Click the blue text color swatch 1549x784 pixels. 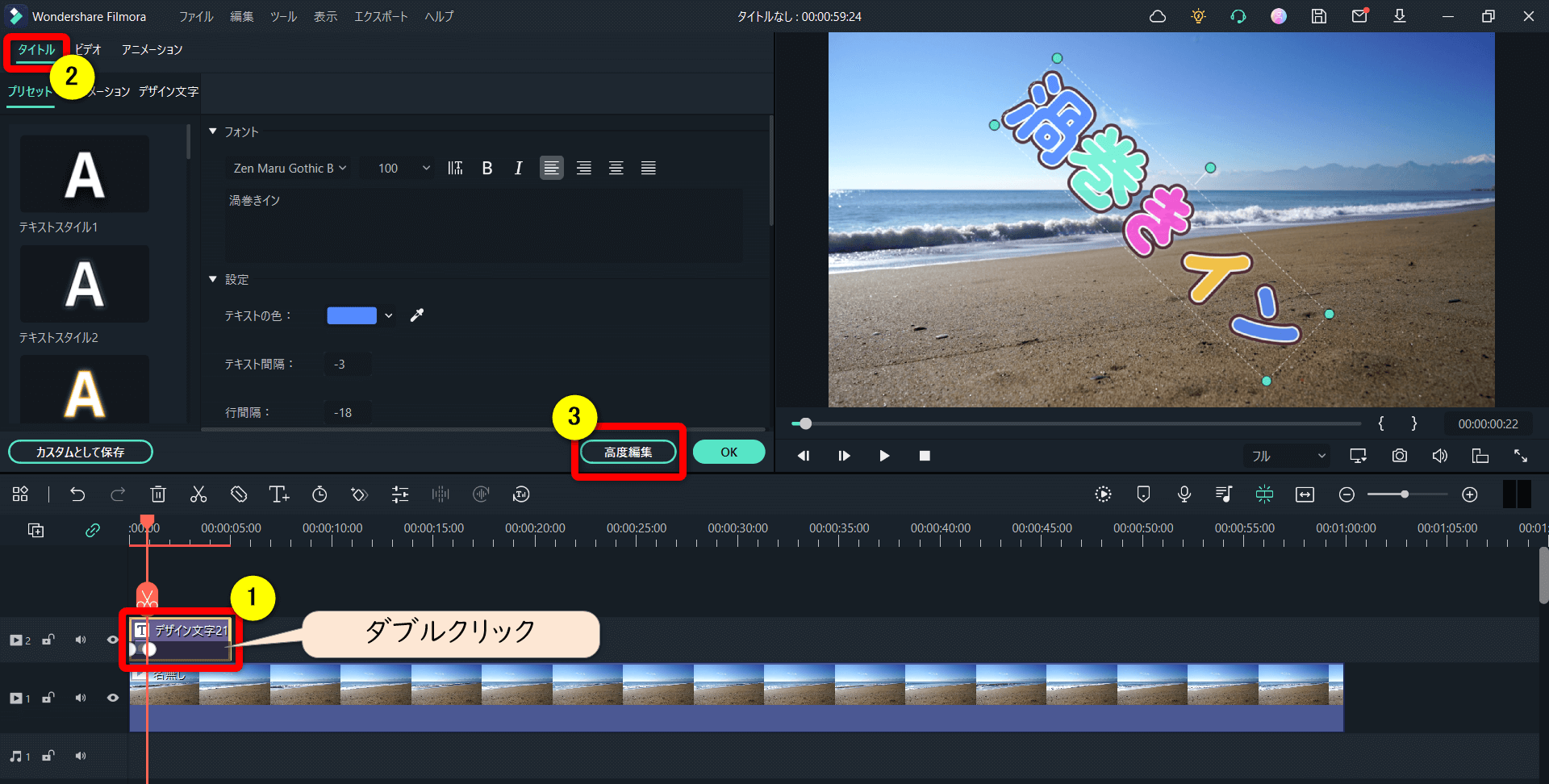[352, 315]
